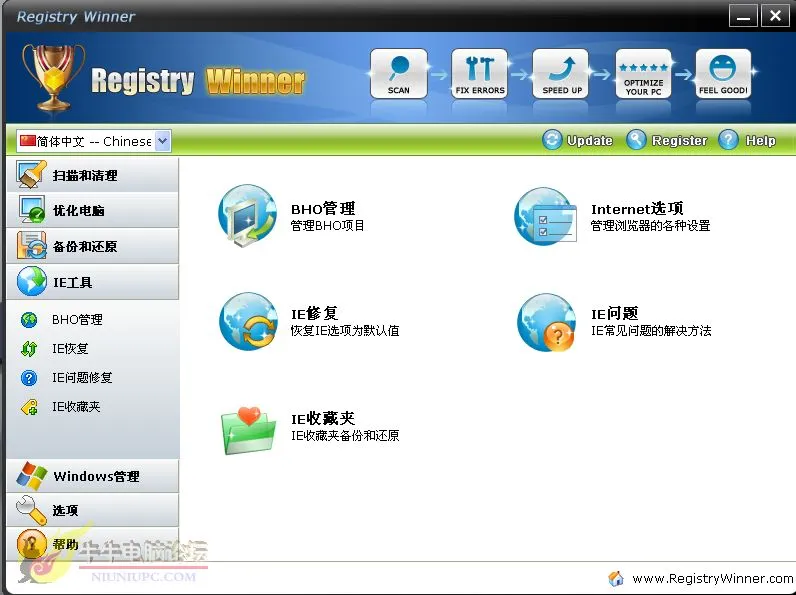
Task: Select BHO管理 in the sidebar list
Action: pyautogui.click(x=77, y=319)
